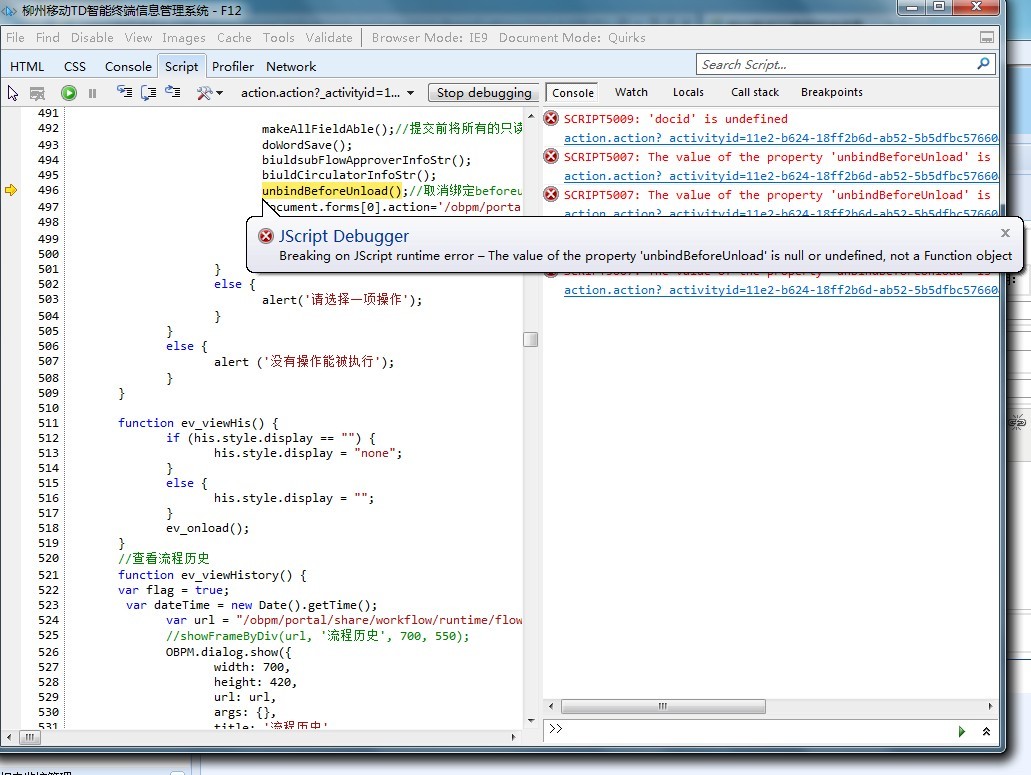Switch to the Watch tab

tap(631, 92)
